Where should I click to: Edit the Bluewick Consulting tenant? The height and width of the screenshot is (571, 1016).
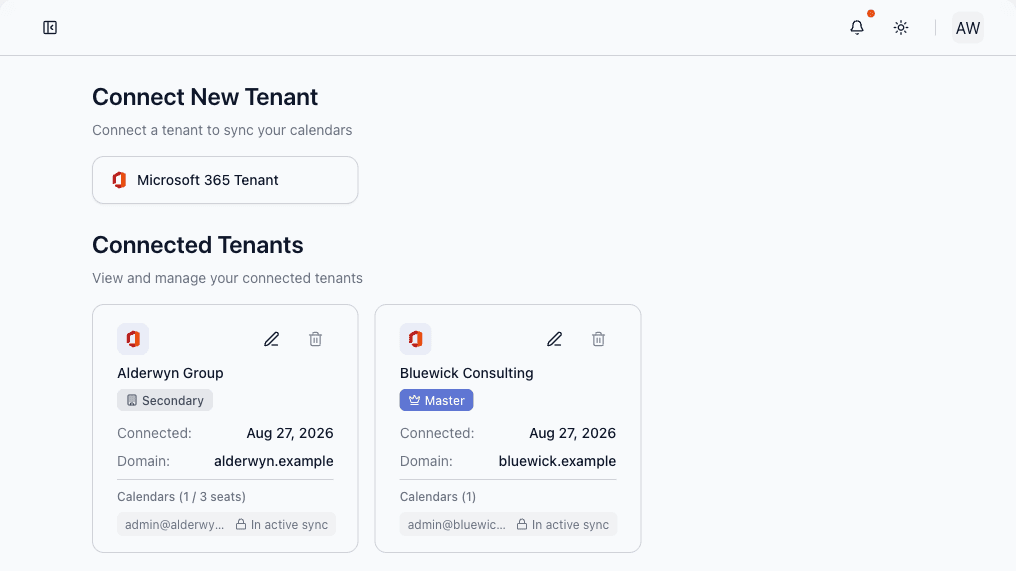[554, 339]
